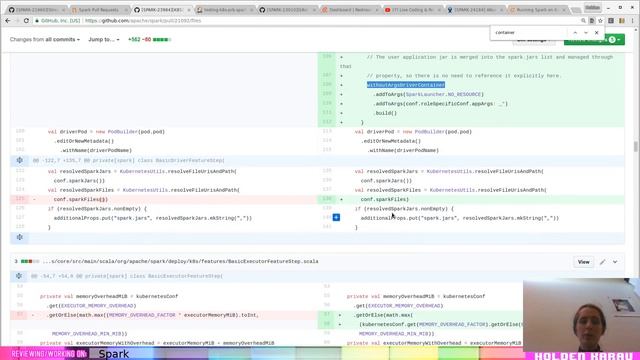Click the zoom magnifier icon in address bar
This screenshot has height=360, width=640.
pyautogui.click(x=583, y=20)
